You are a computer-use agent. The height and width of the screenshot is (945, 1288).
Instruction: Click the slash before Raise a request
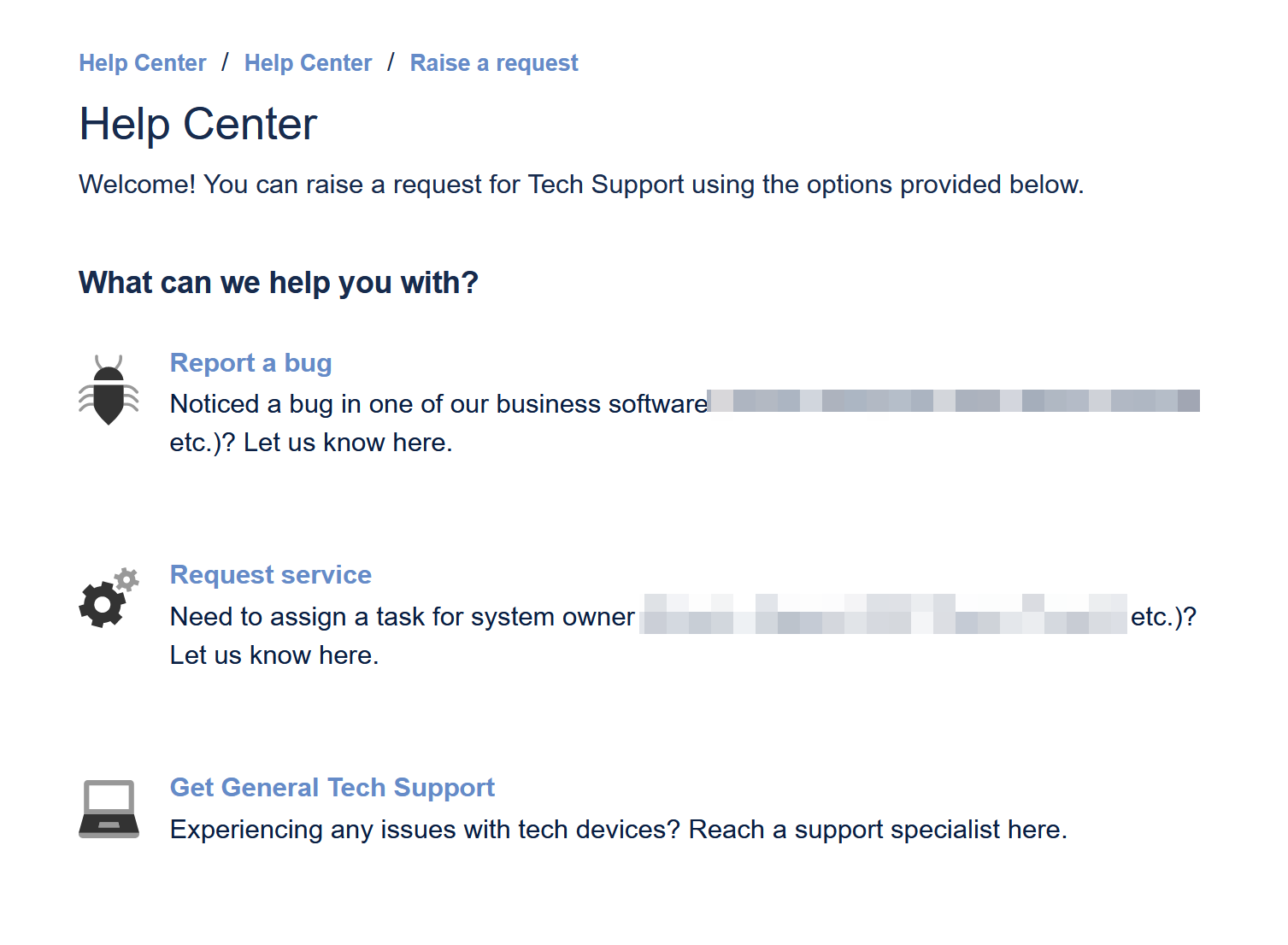point(391,62)
